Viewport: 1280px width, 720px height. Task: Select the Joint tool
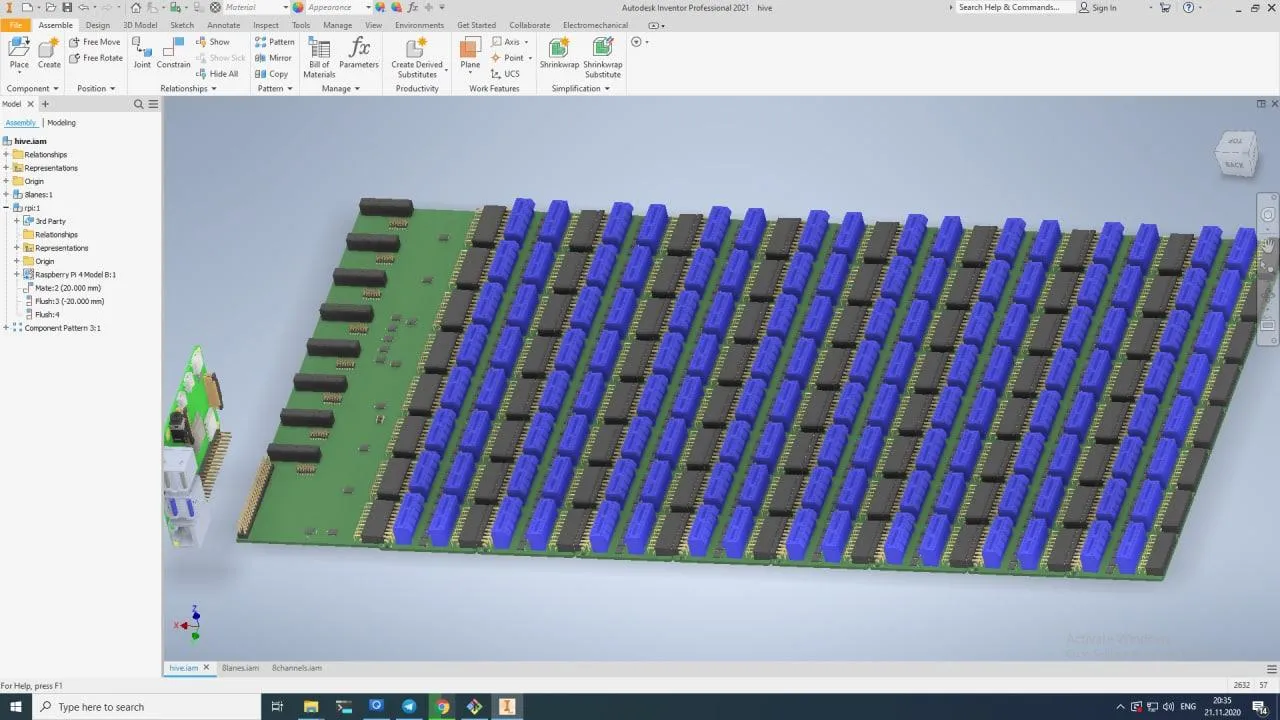(x=142, y=53)
